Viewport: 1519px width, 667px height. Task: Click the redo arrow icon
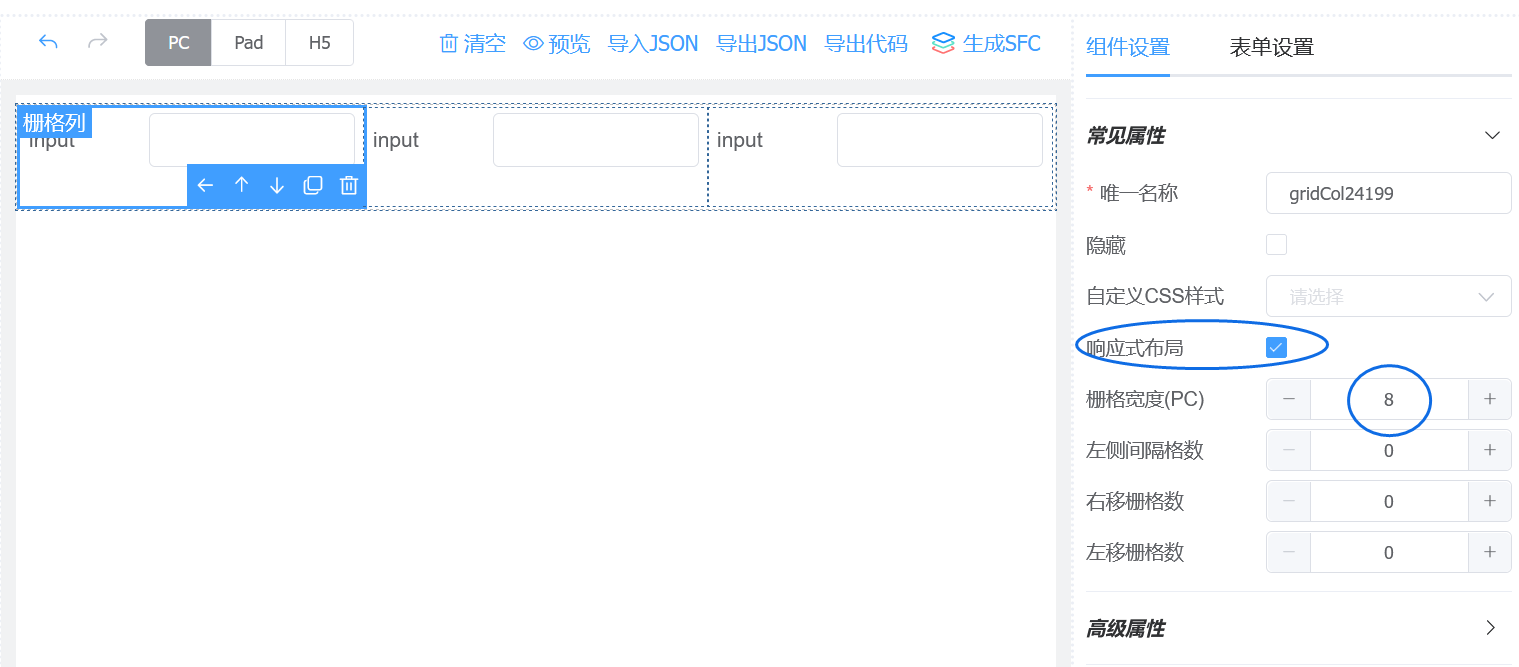point(98,42)
